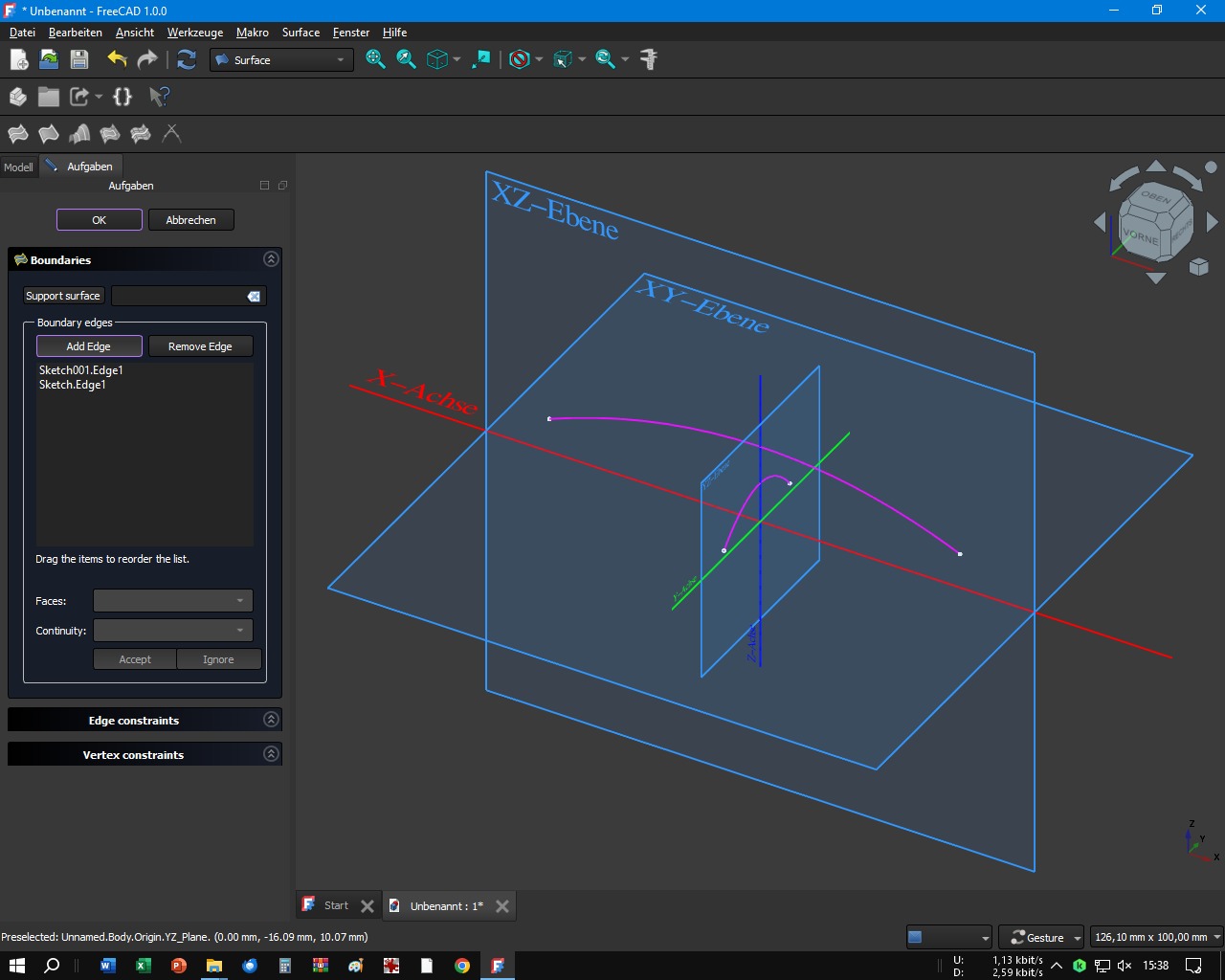Open Google Chrome from the taskbar

(x=462, y=966)
